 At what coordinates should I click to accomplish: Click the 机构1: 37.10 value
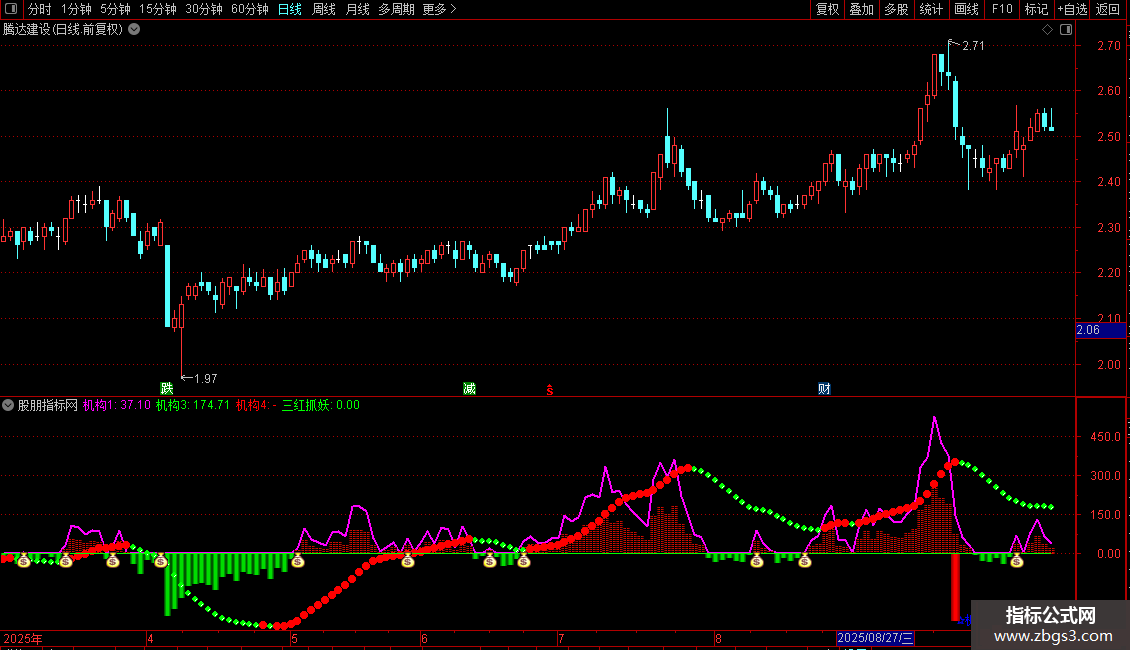[x=117, y=405]
